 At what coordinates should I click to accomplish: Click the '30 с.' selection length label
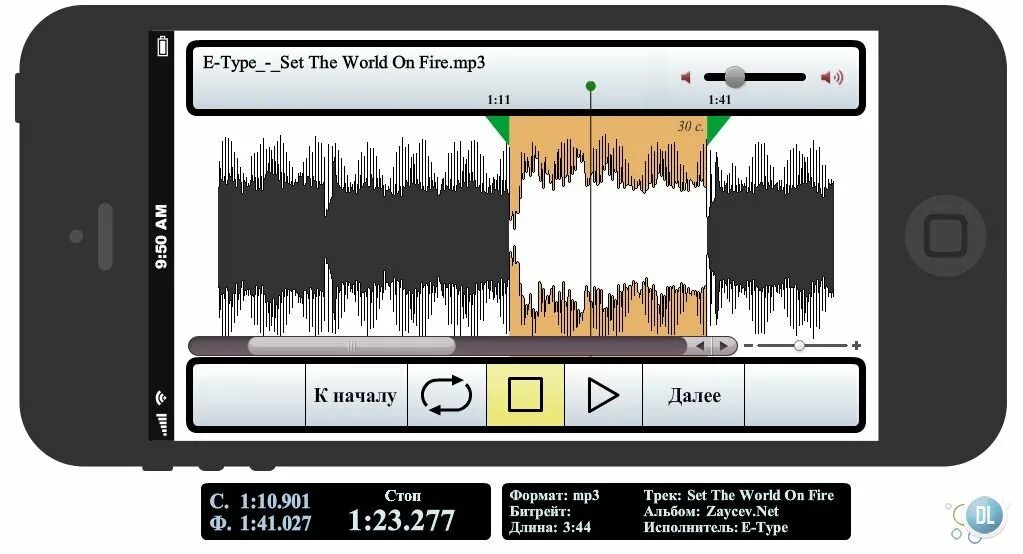point(690,127)
